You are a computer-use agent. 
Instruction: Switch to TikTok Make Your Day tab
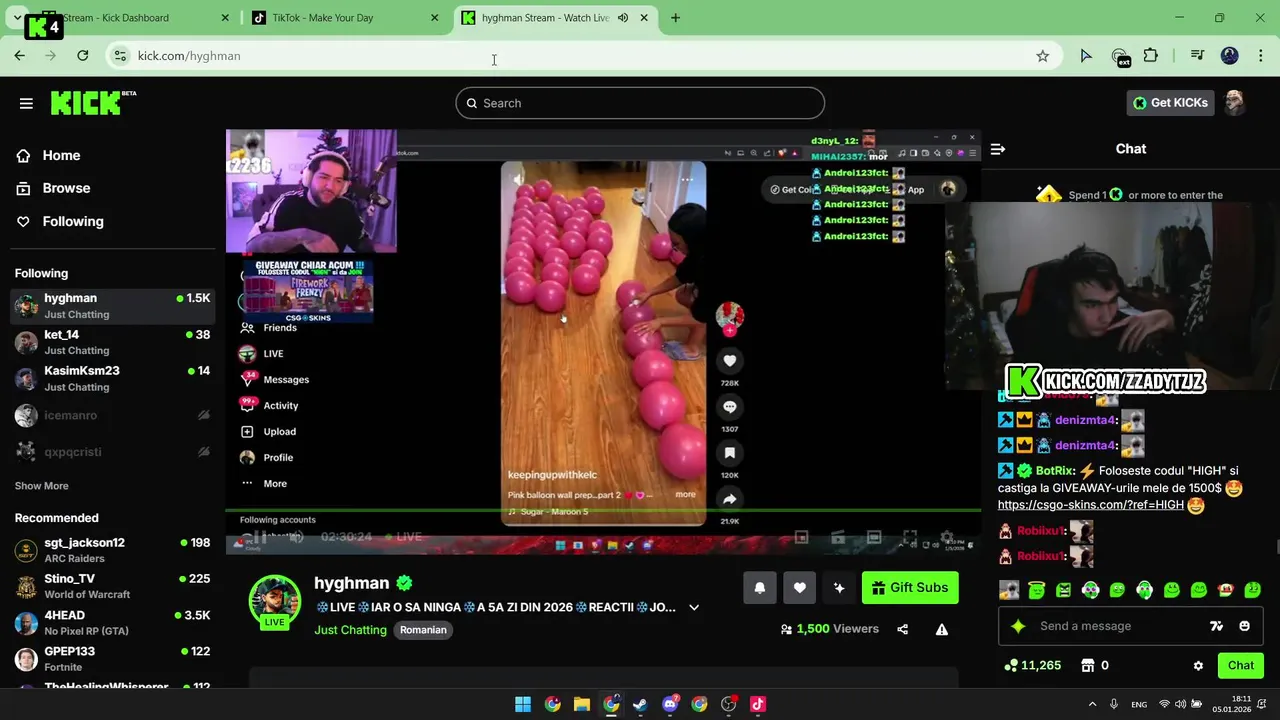click(x=346, y=18)
